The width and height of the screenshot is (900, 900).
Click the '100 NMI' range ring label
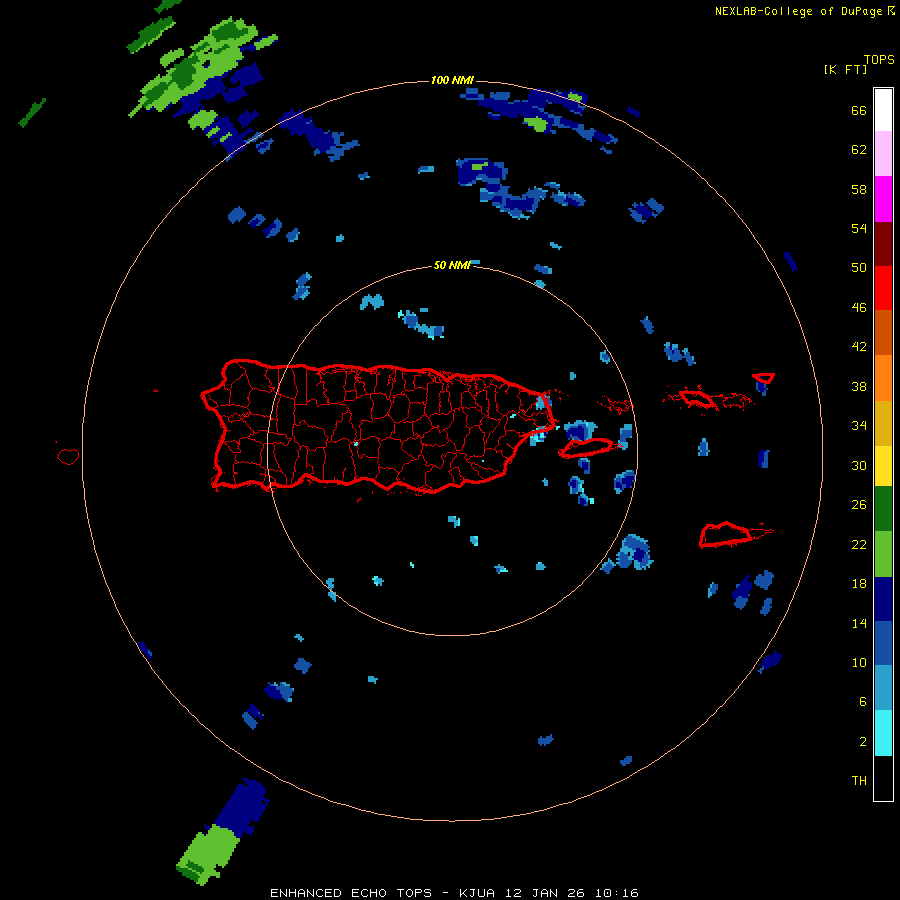pyautogui.click(x=452, y=80)
